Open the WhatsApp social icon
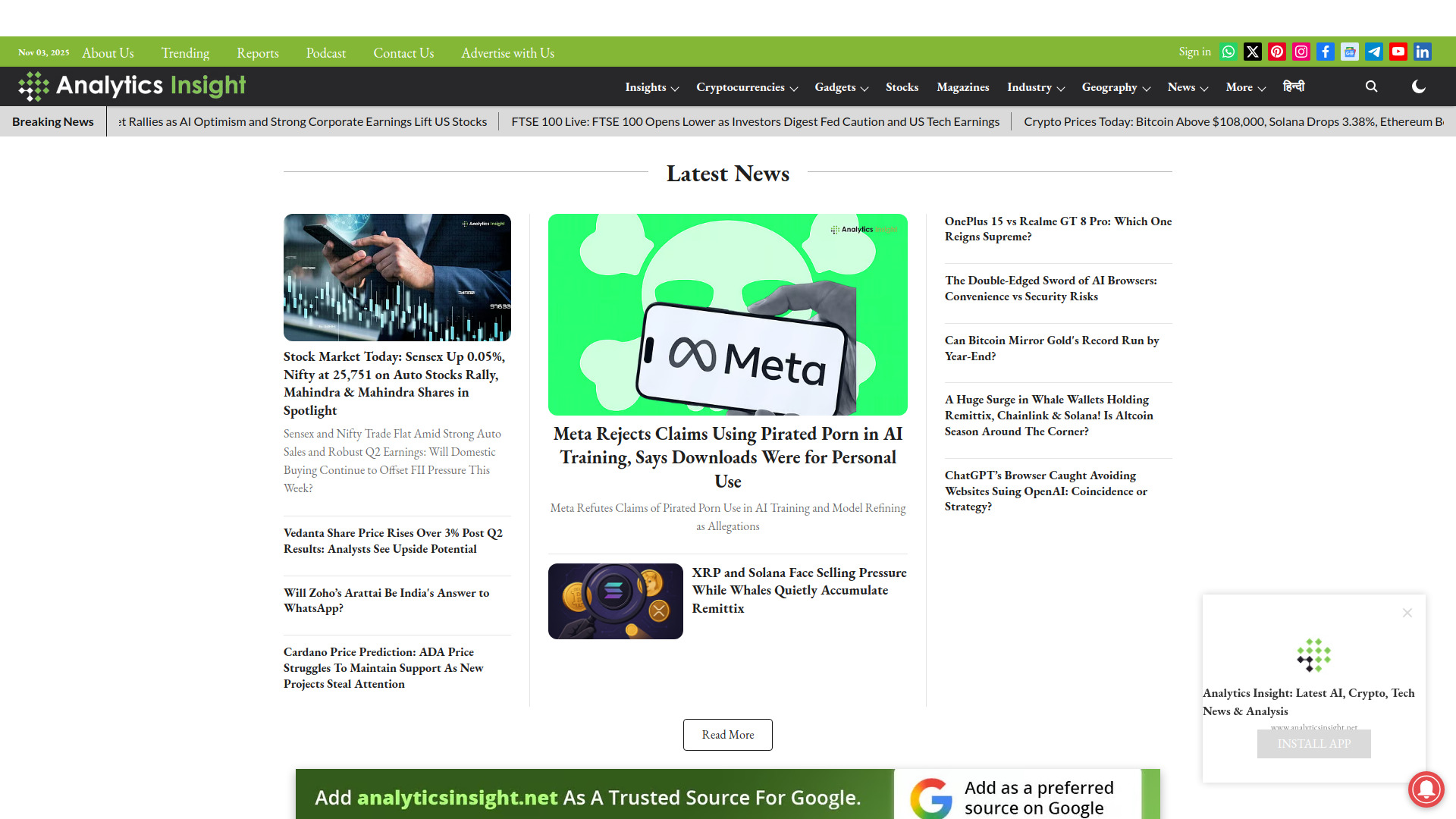The image size is (1456, 819). click(x=1228, y=52)
